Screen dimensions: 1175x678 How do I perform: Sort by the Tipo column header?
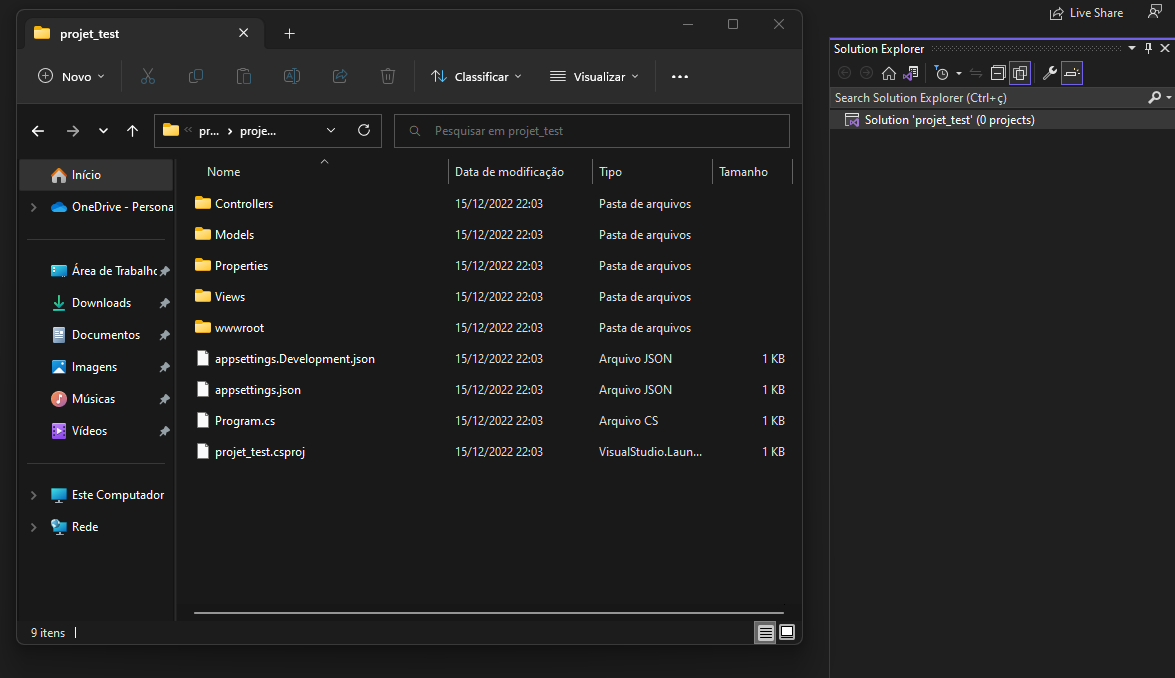tap(610, 172)
